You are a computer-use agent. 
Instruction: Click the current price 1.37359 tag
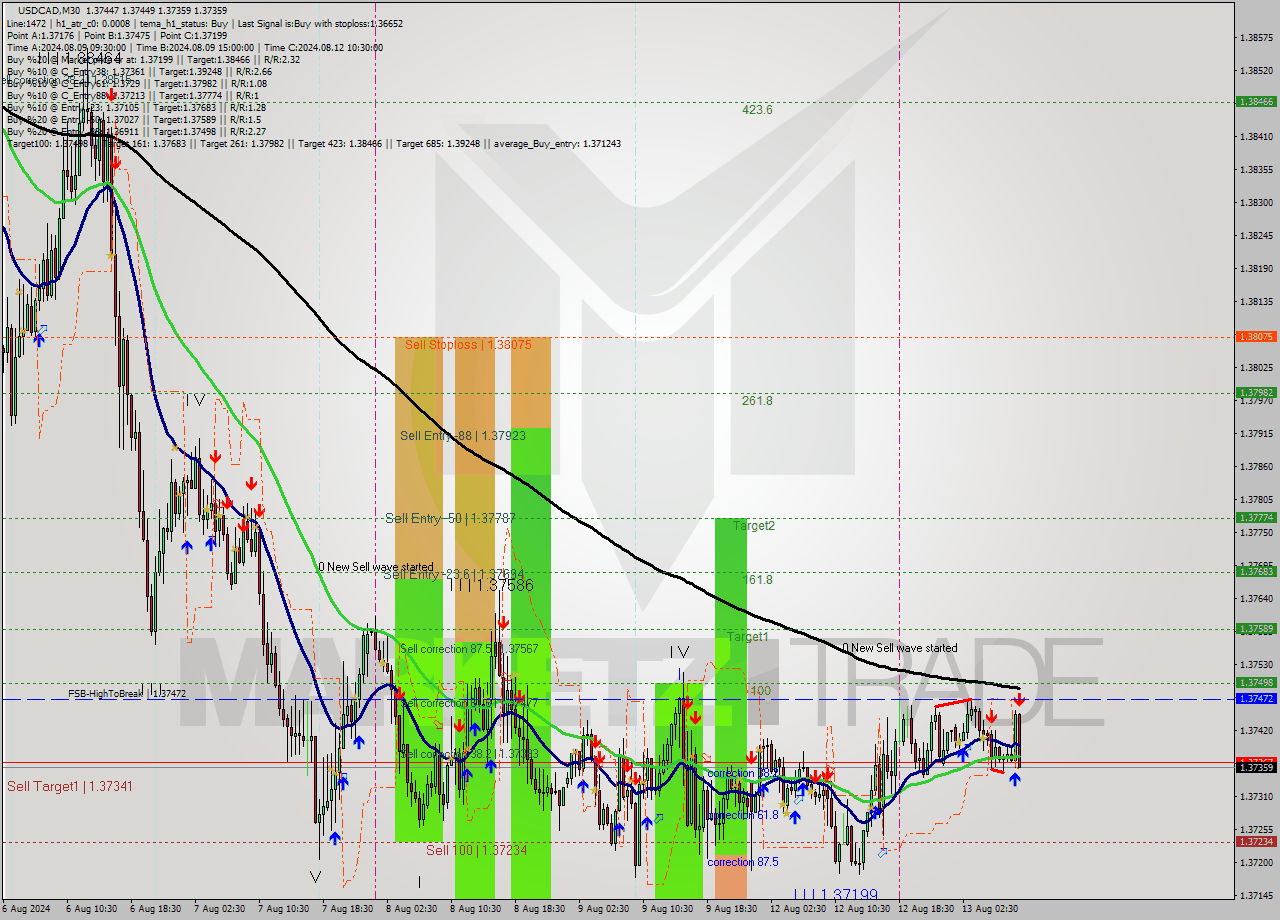(x=1256, y=767)
